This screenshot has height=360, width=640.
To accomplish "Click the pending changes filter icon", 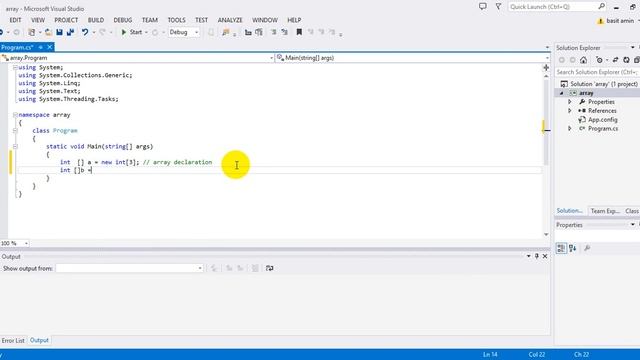I will pos(599,60).
